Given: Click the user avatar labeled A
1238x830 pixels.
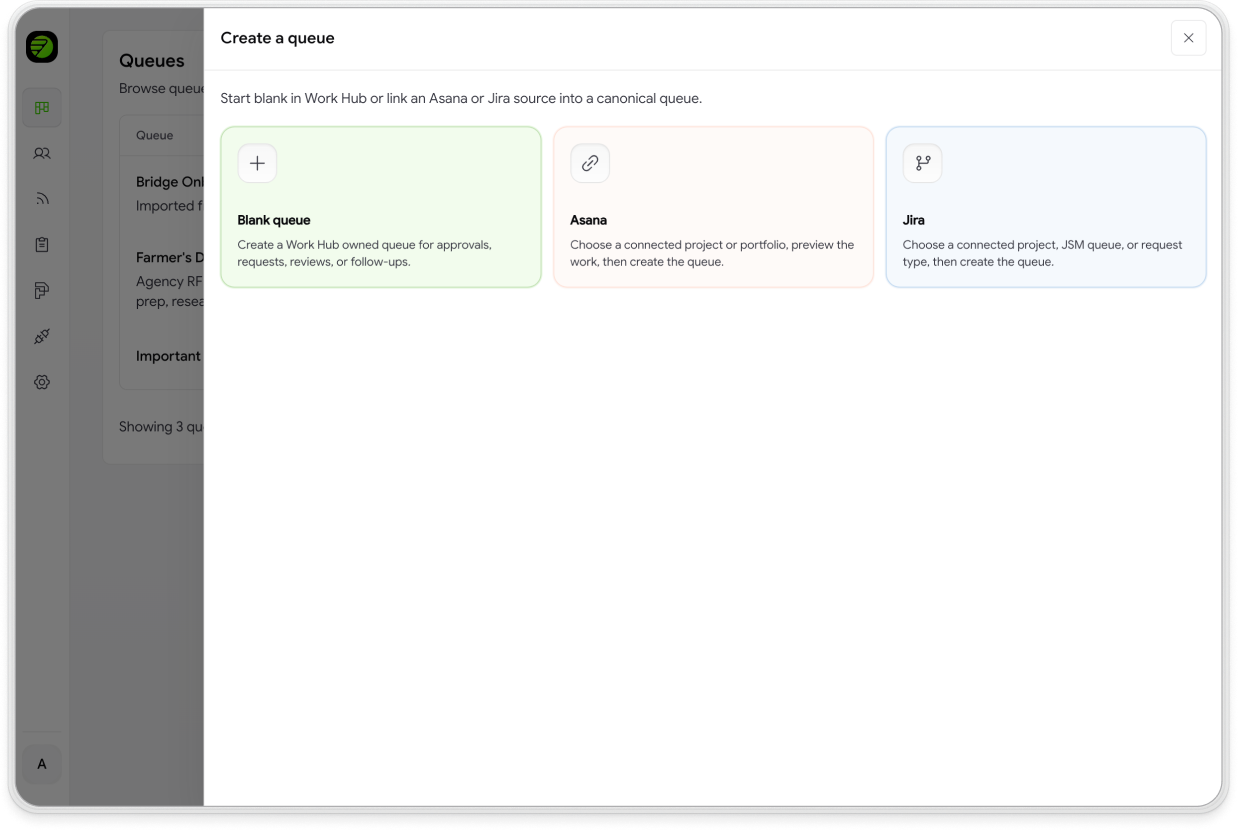Looking at the screenshot, I should 42,764.
